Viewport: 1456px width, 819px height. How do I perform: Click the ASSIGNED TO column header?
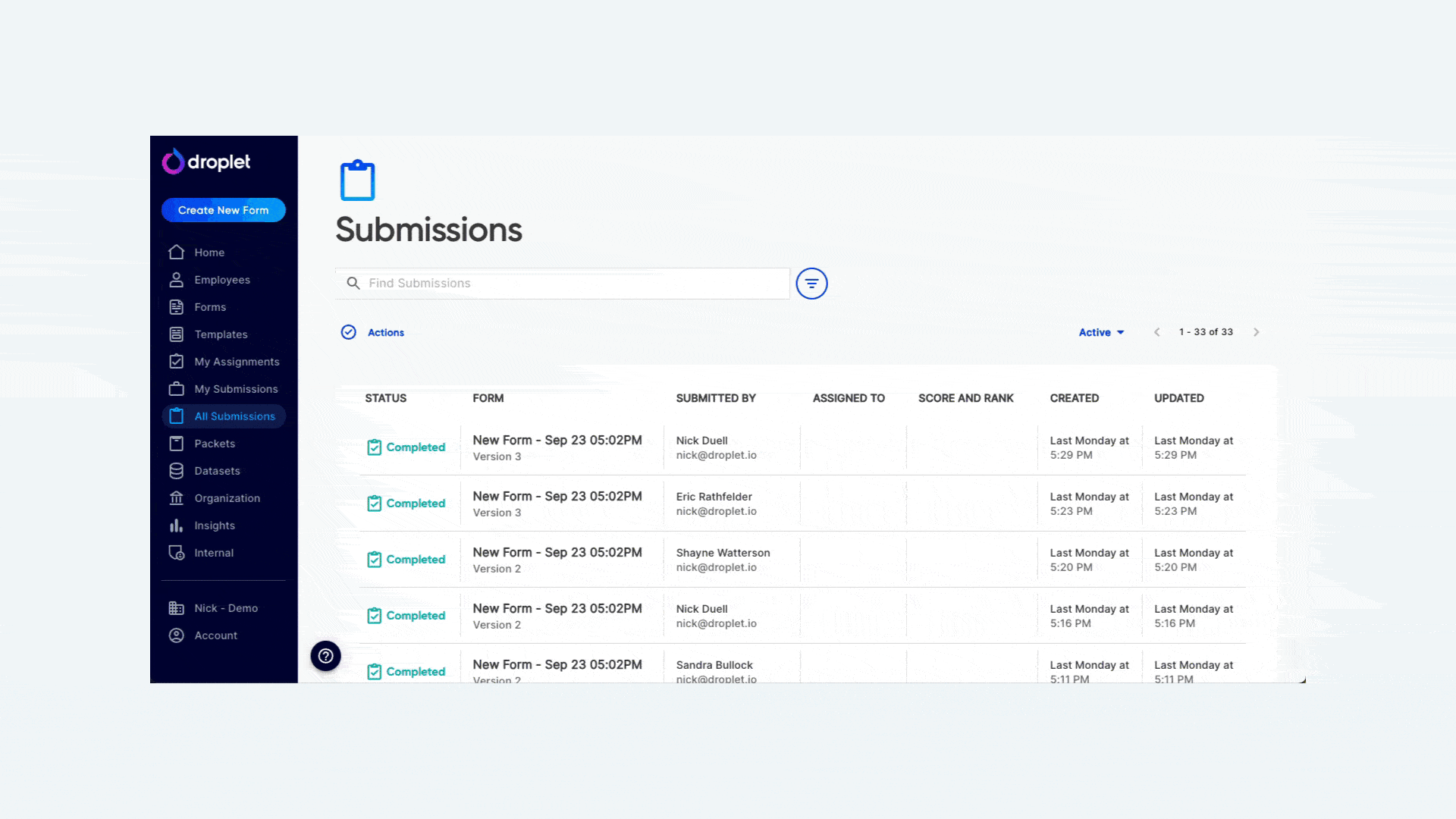pyautogui.click(x=849, y=398)
